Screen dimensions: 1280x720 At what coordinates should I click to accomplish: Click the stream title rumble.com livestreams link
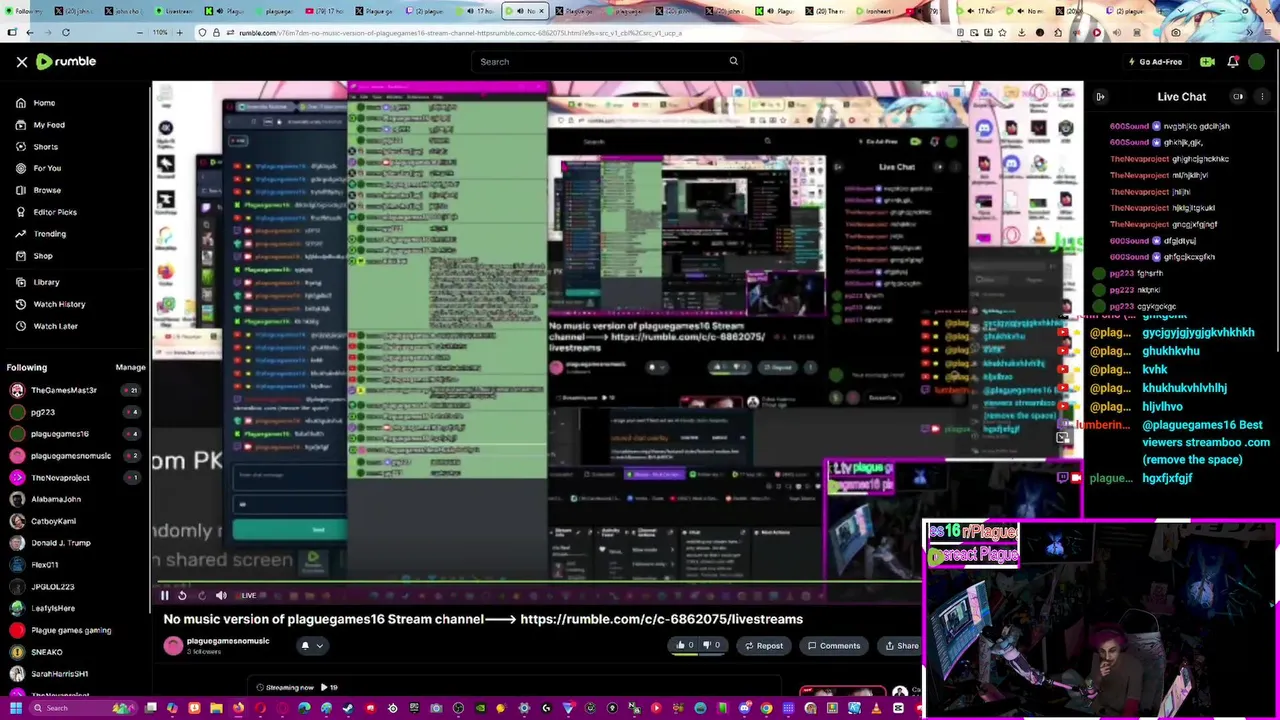(x=661, y=619)
